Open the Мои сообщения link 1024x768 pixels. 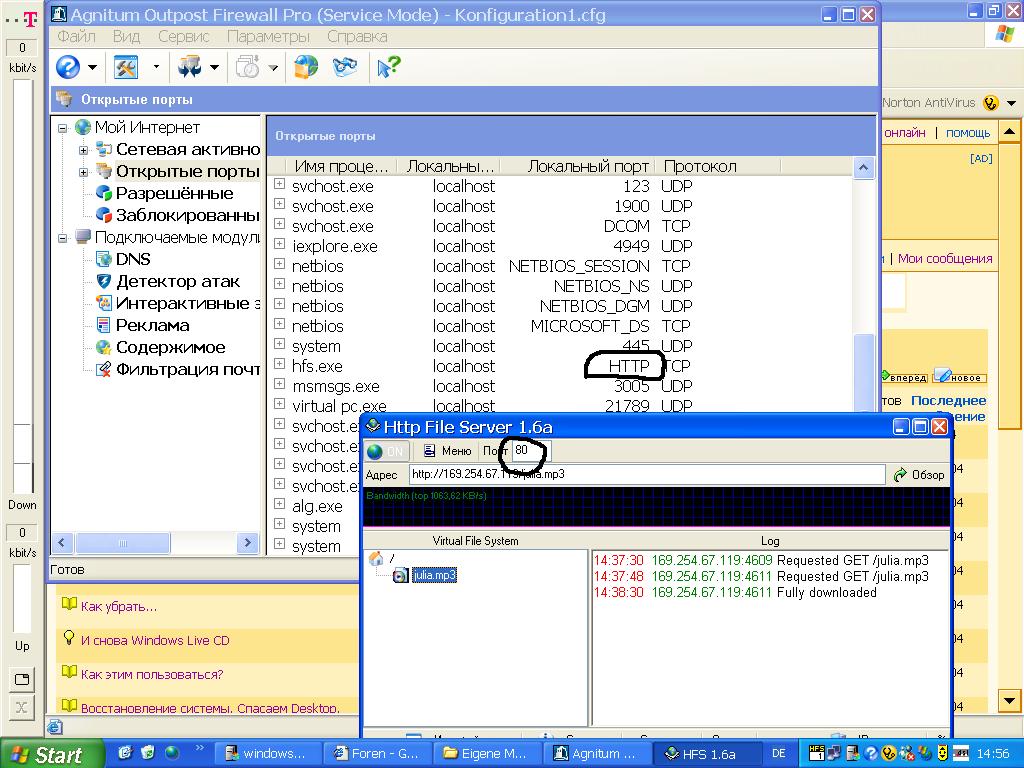945,259
